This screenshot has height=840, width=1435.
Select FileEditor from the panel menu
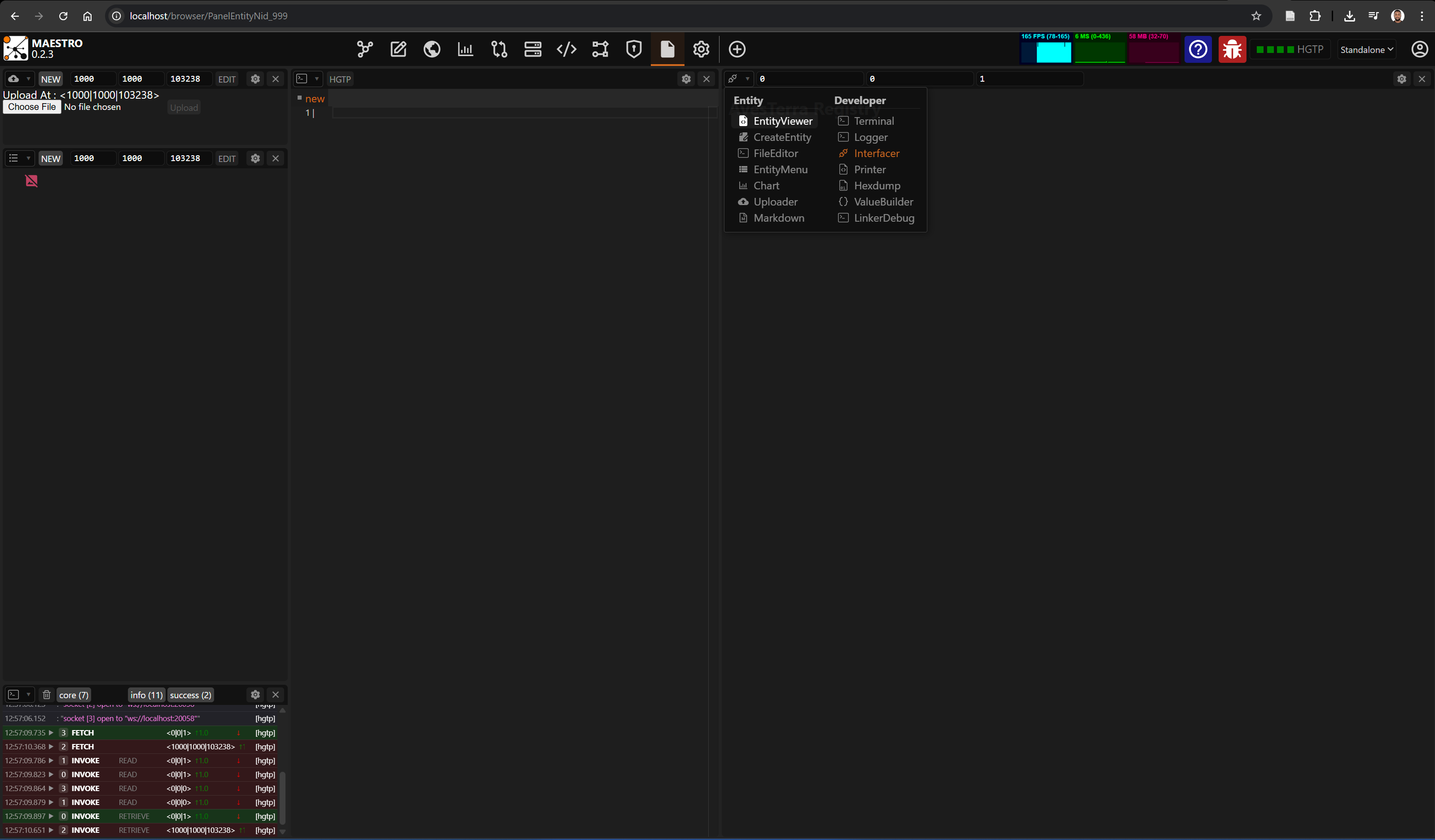(x=768, y=153)
